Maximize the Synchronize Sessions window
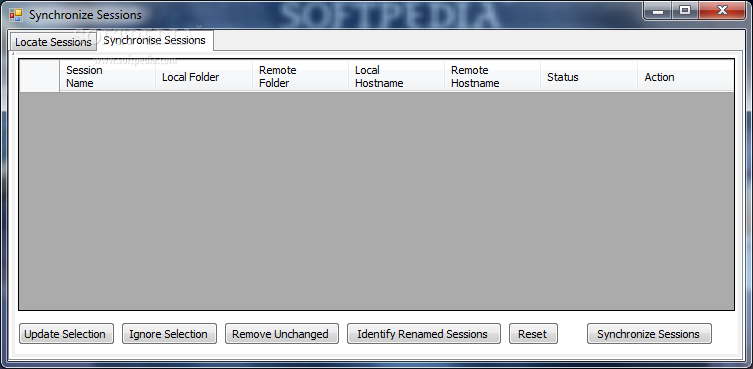The width and height of the screenshot is (753, 369). tap(685, 11)
